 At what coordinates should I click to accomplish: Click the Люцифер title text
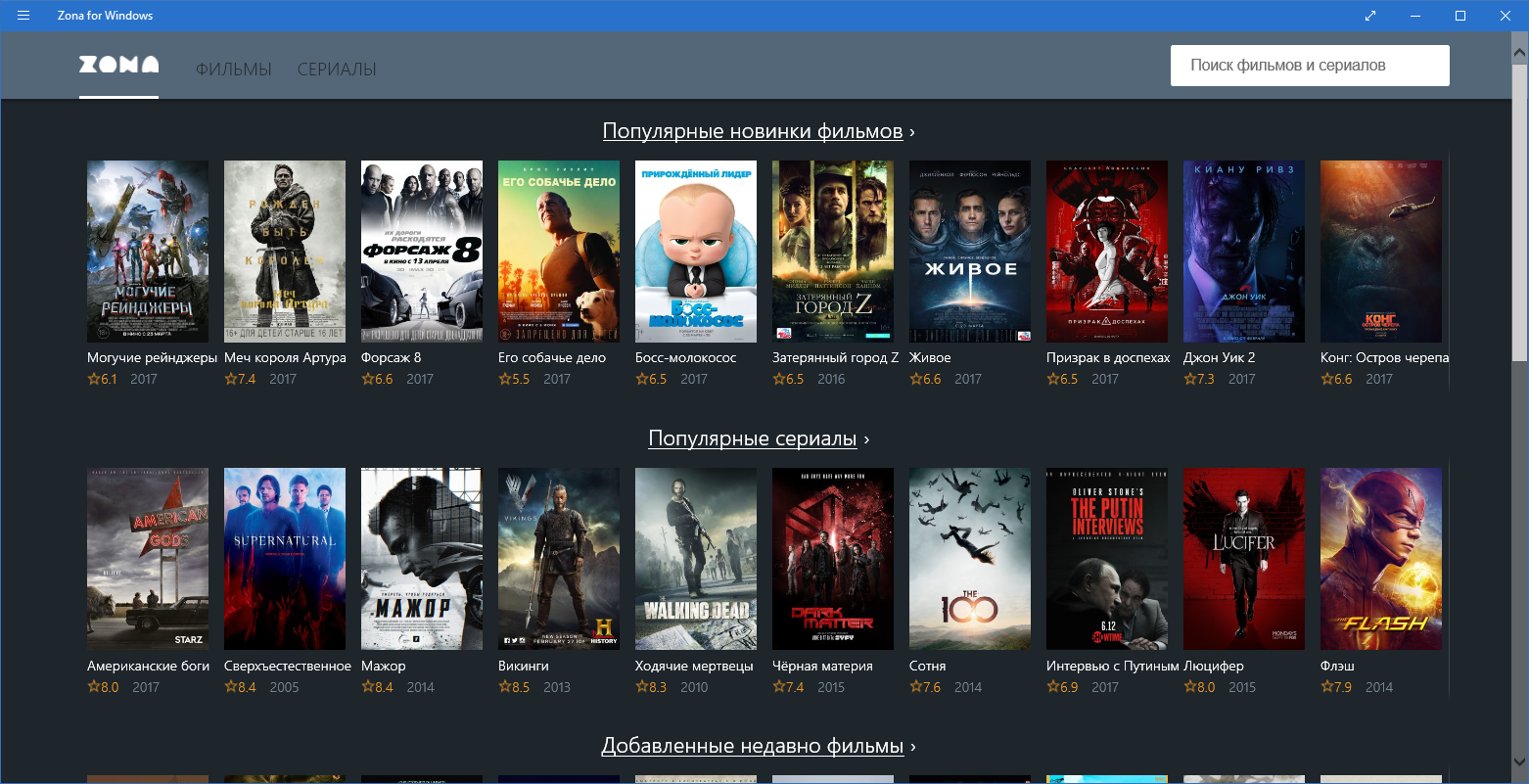click(1213, 667)
